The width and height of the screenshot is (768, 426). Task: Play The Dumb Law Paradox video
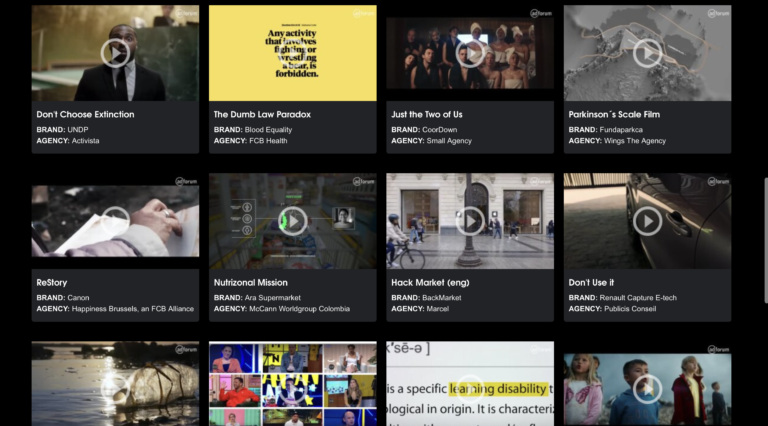292,53
